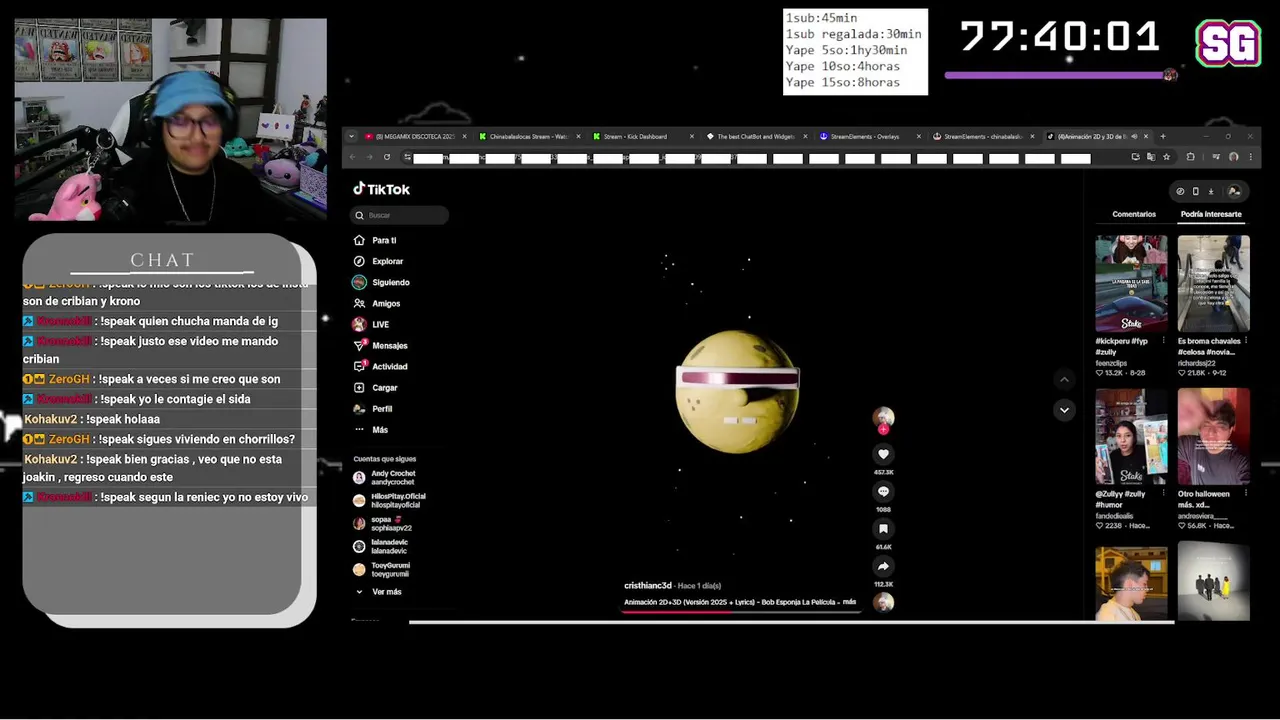Mute the TikTok tab audio icon

tap(1136, 136)
